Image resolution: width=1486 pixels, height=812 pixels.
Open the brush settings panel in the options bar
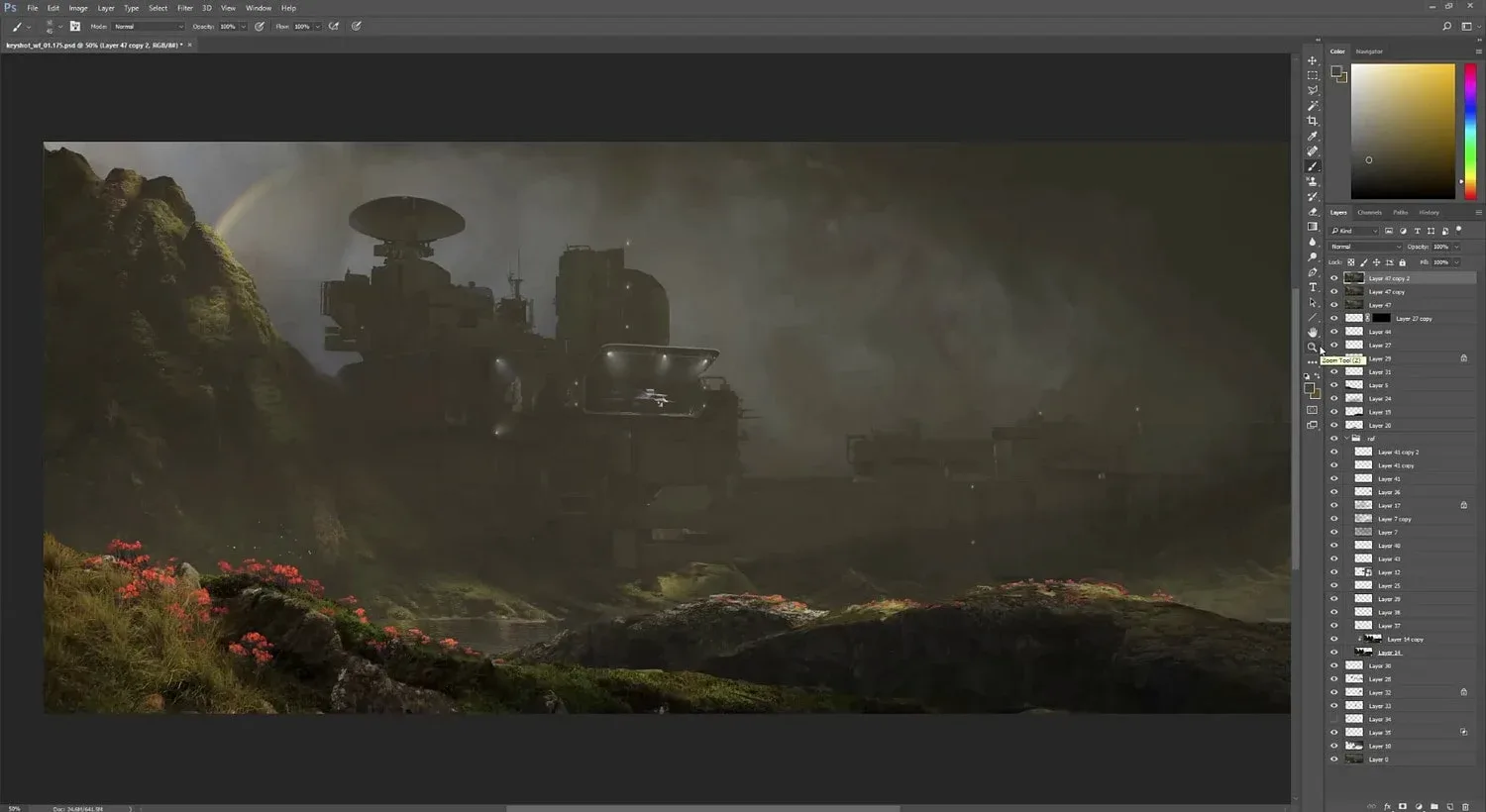coord(74,27)
